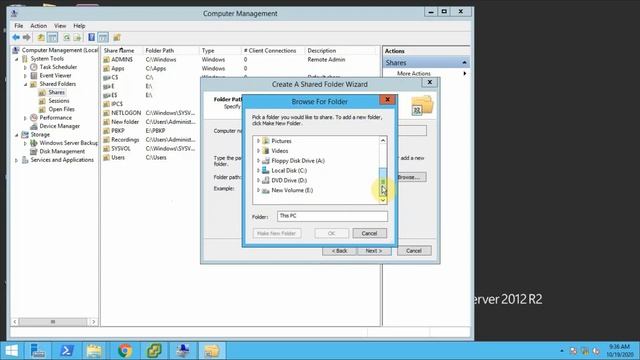Collapse the System Tools tree node
The height and width of the screenshot is (360, 640).
pyautogui.click(x=17, y=59)
